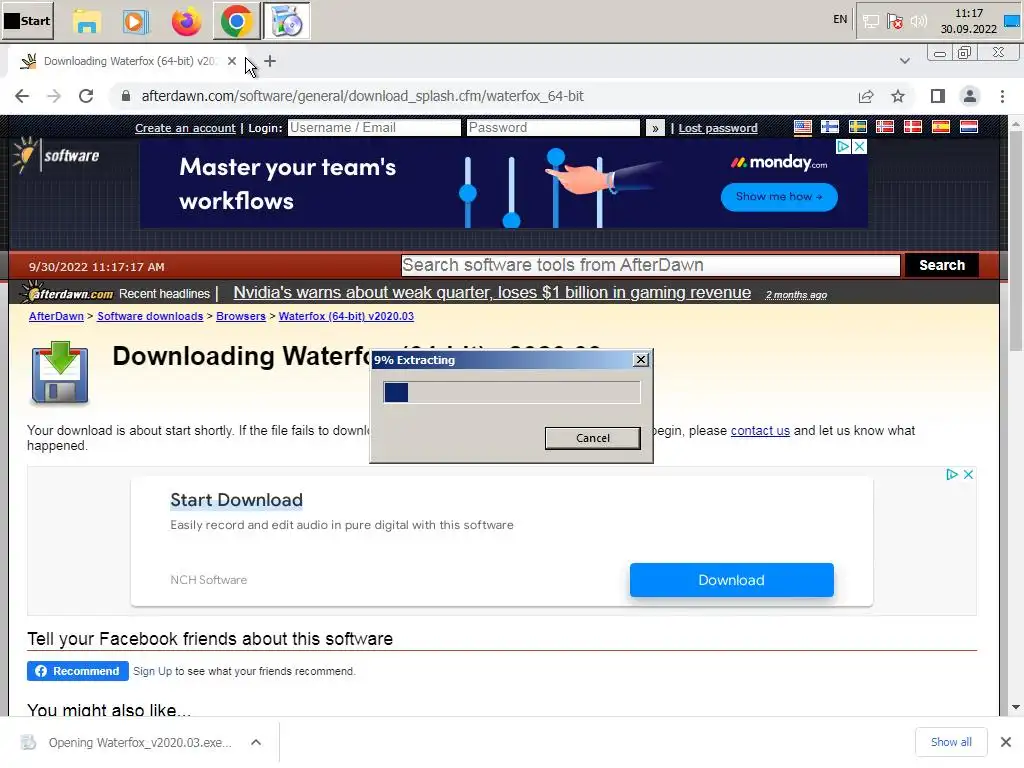Close the Downloading Waterfox tab
Viewport: 1024px width, 768px height.
[x=232, y=61]
